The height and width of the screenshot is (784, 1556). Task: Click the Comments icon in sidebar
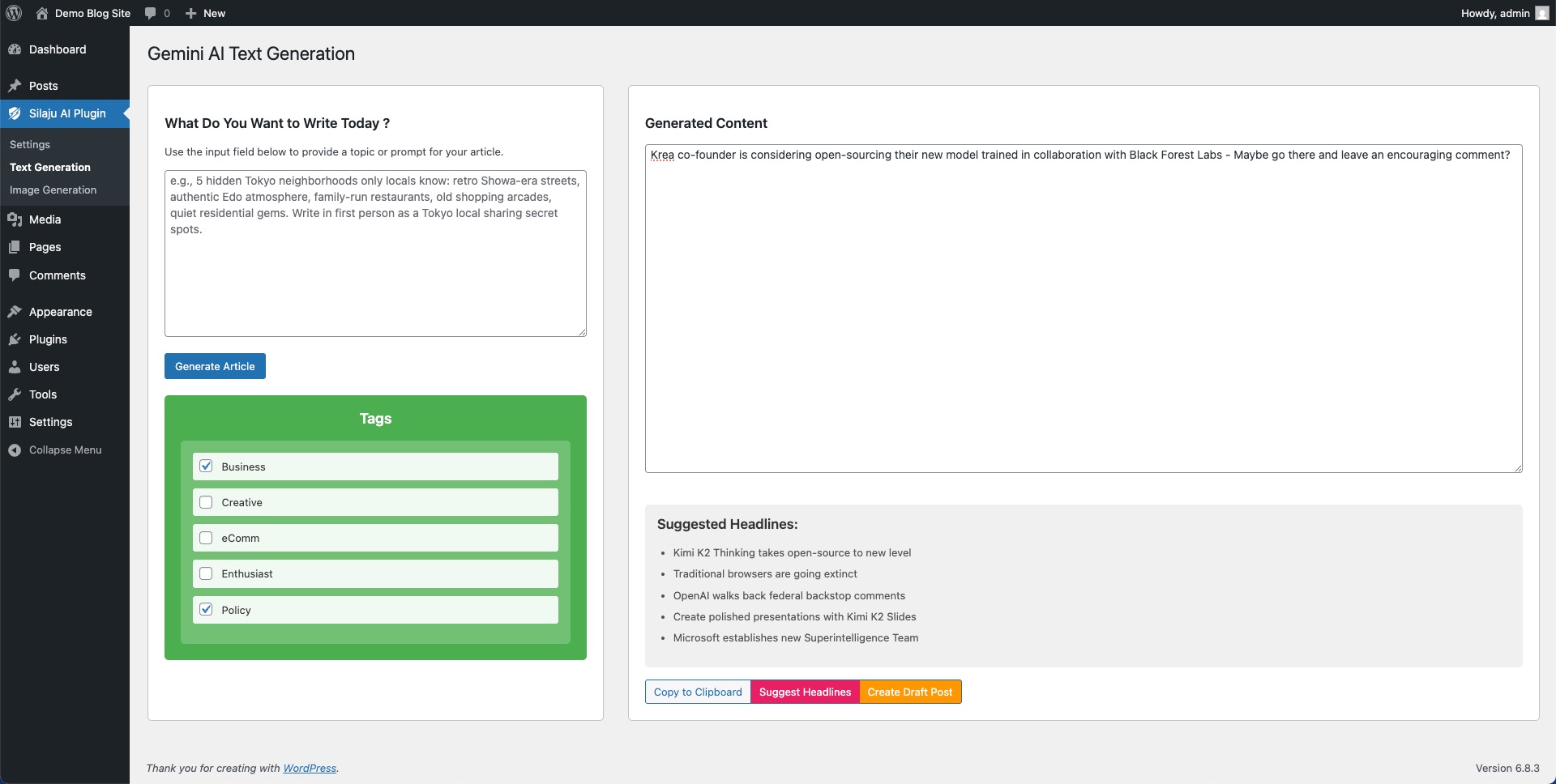[x=15, y=275]
